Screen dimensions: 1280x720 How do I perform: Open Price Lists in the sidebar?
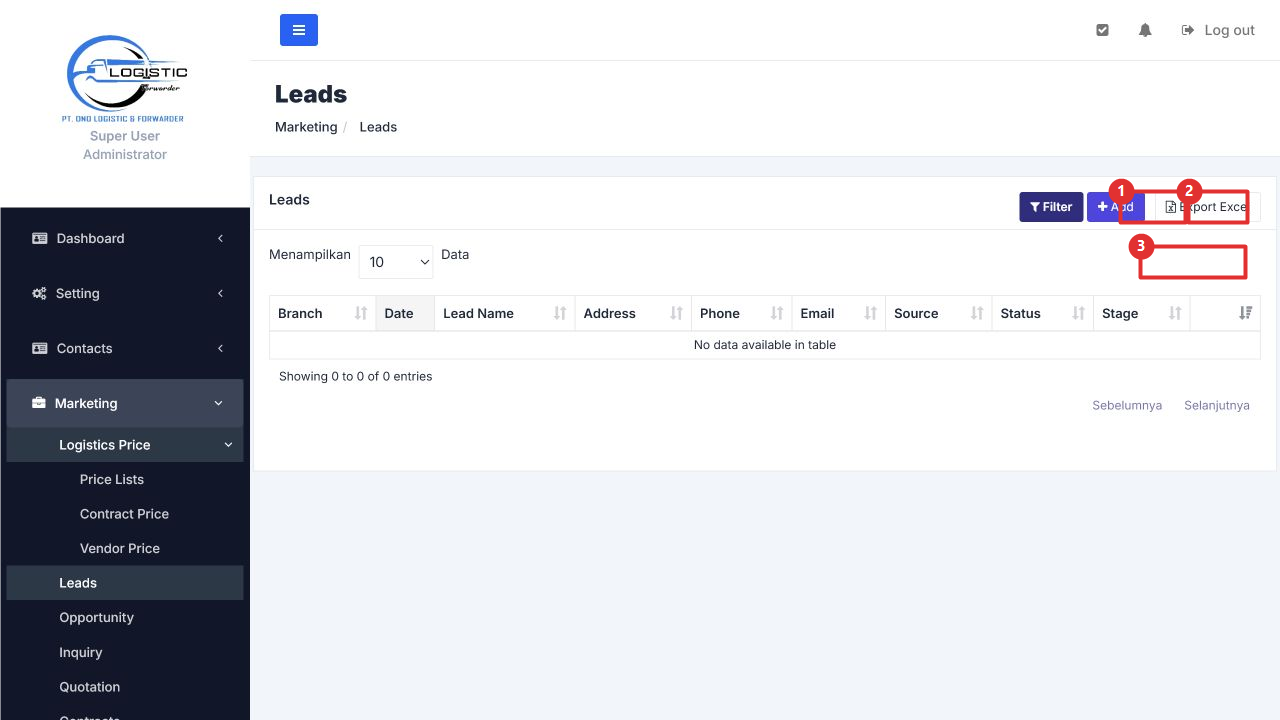(112, 479)
